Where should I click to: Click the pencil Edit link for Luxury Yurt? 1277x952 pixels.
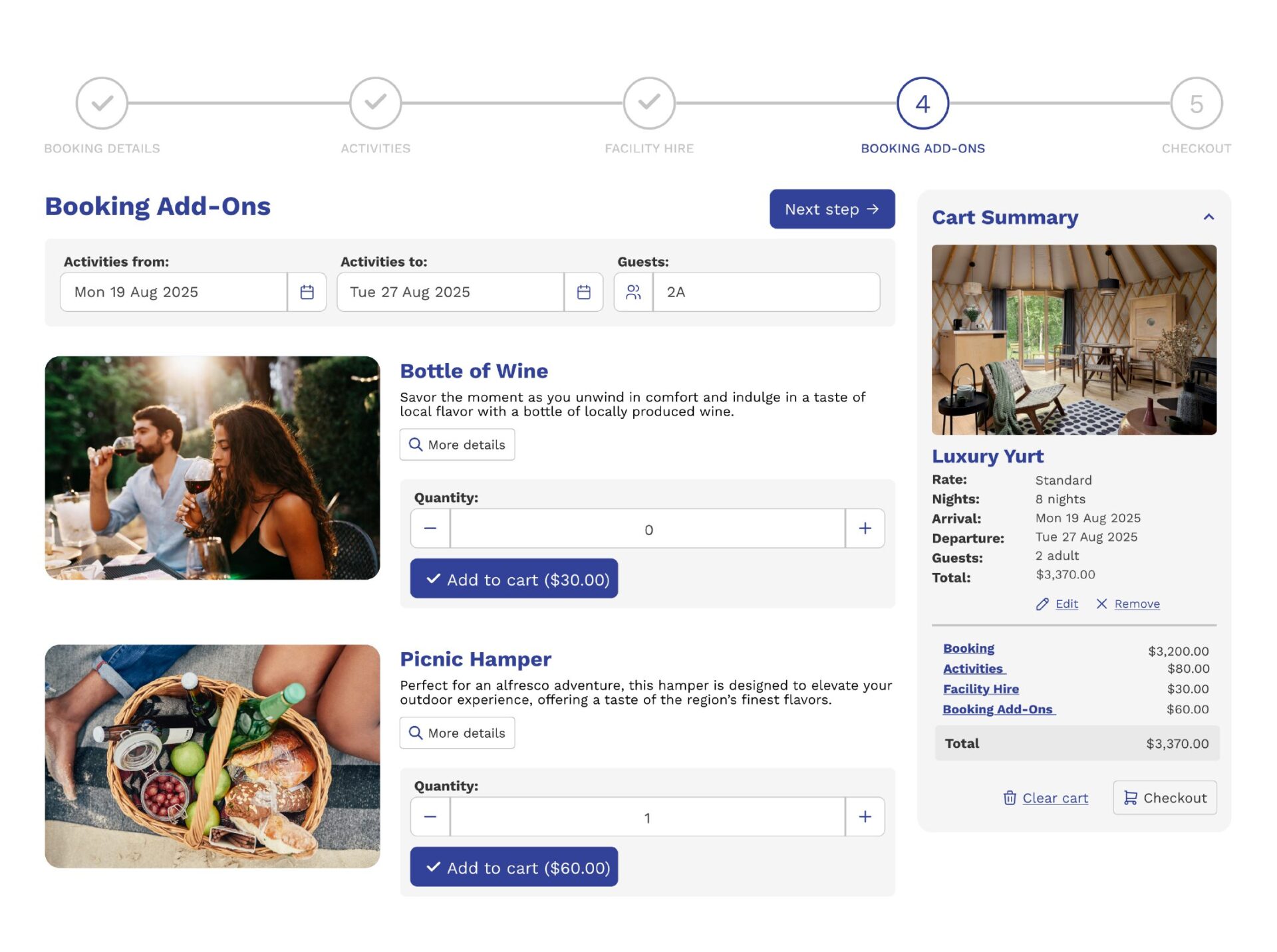pyautogui.click(x=1058, y=604)
